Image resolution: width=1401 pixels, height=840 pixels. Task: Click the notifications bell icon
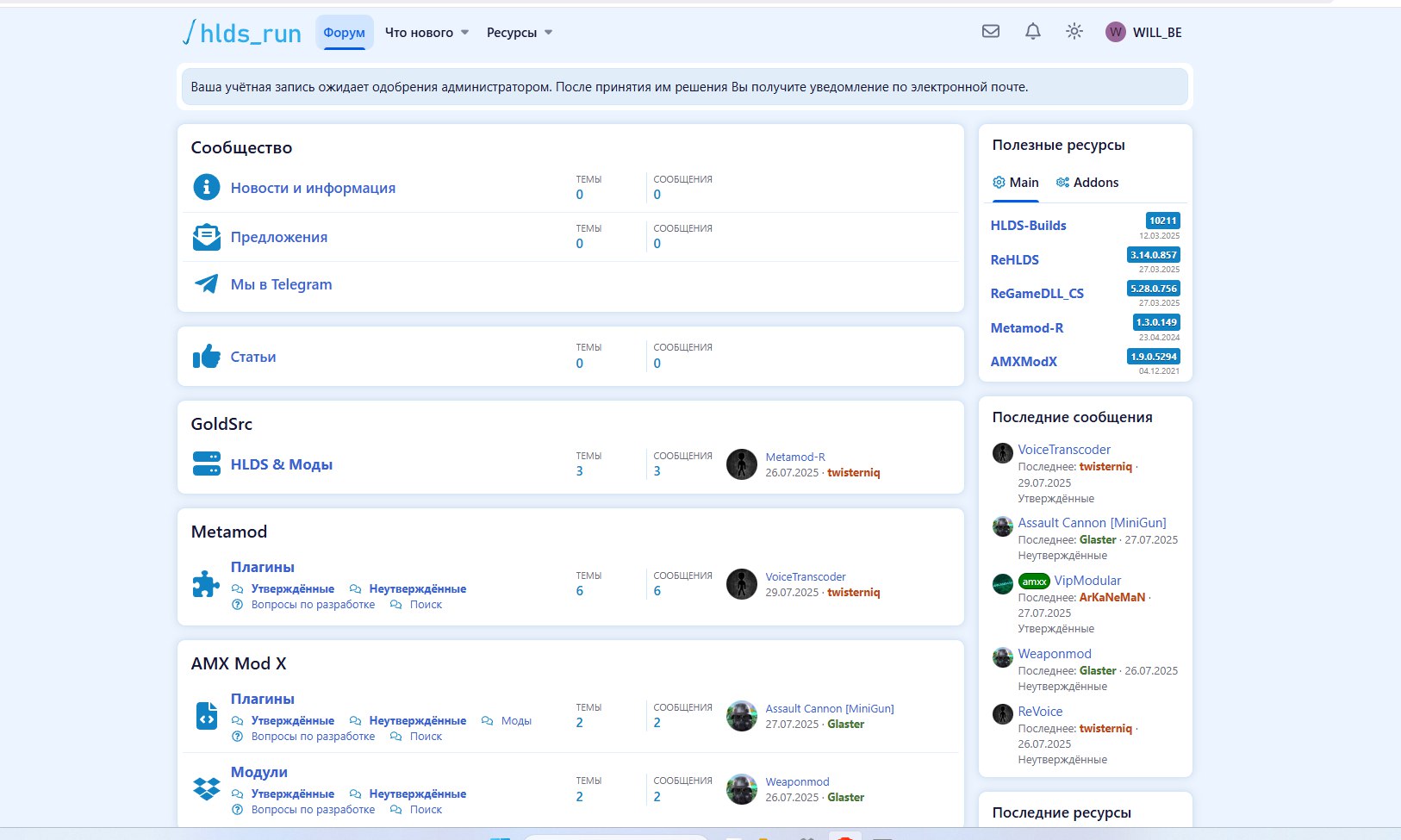click(1032, 32)
